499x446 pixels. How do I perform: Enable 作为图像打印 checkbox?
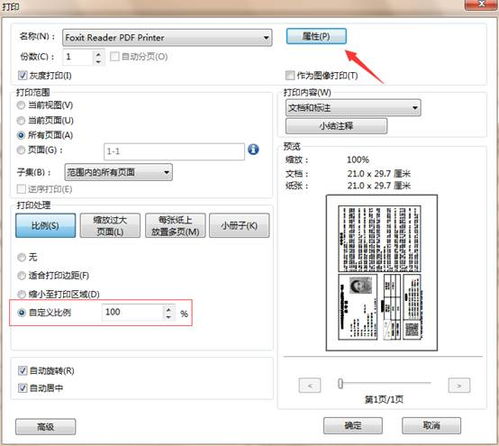point(290,76)
